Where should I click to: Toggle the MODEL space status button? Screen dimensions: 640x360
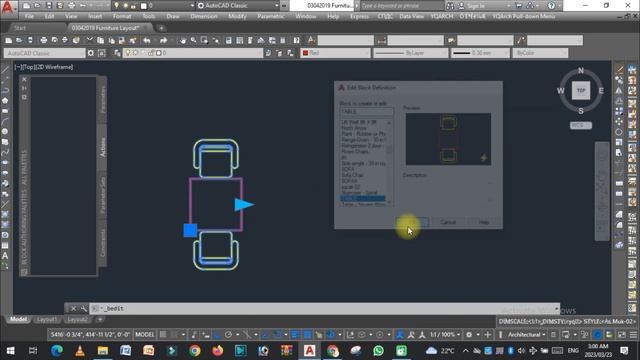click(144, 335)
